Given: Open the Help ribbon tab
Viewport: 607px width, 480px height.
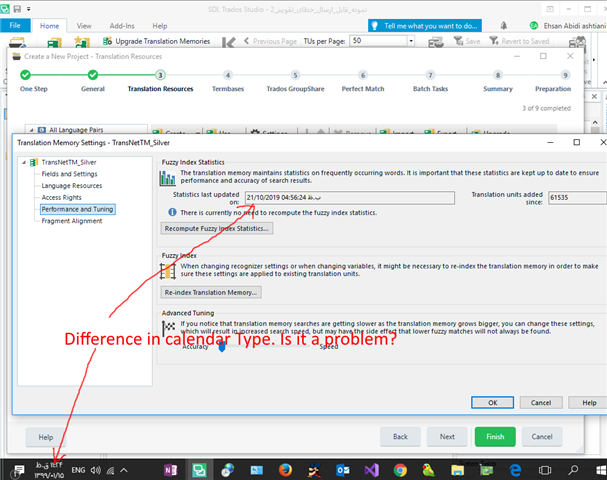Looking at the screenshot, I should (159, 26).
